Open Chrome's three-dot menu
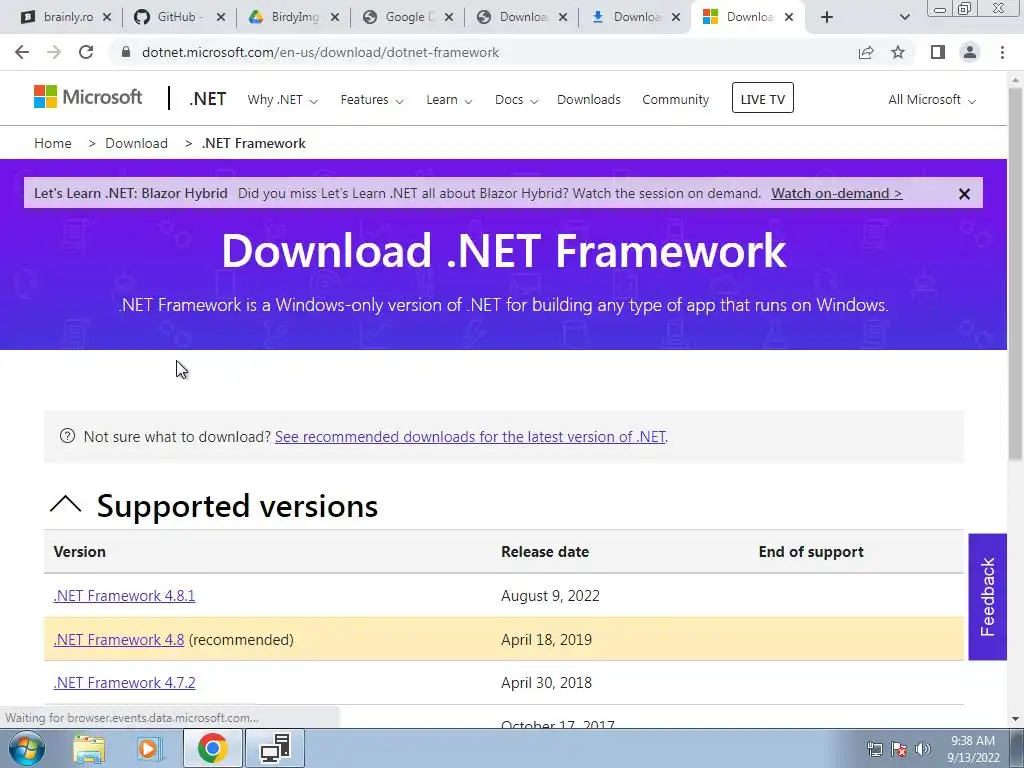1024x768 pixels. pos(1002,52)
